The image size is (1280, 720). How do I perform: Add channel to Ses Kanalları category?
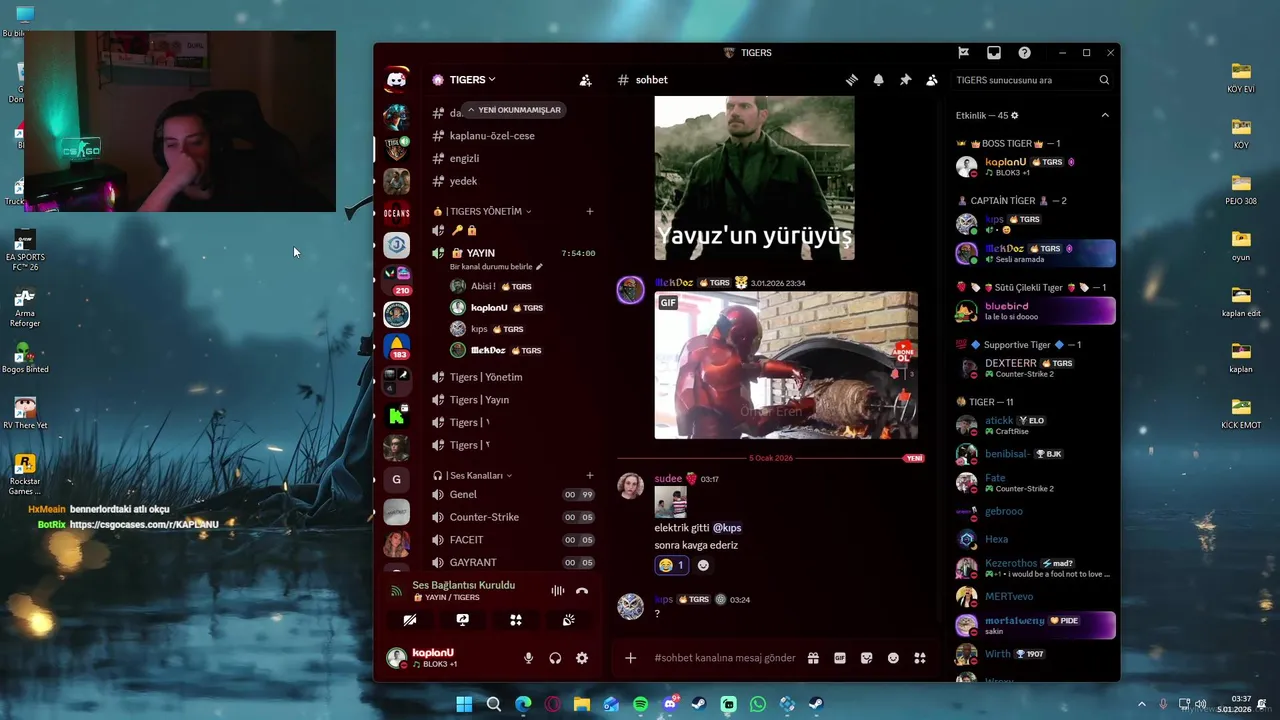[x=590, y=475]
